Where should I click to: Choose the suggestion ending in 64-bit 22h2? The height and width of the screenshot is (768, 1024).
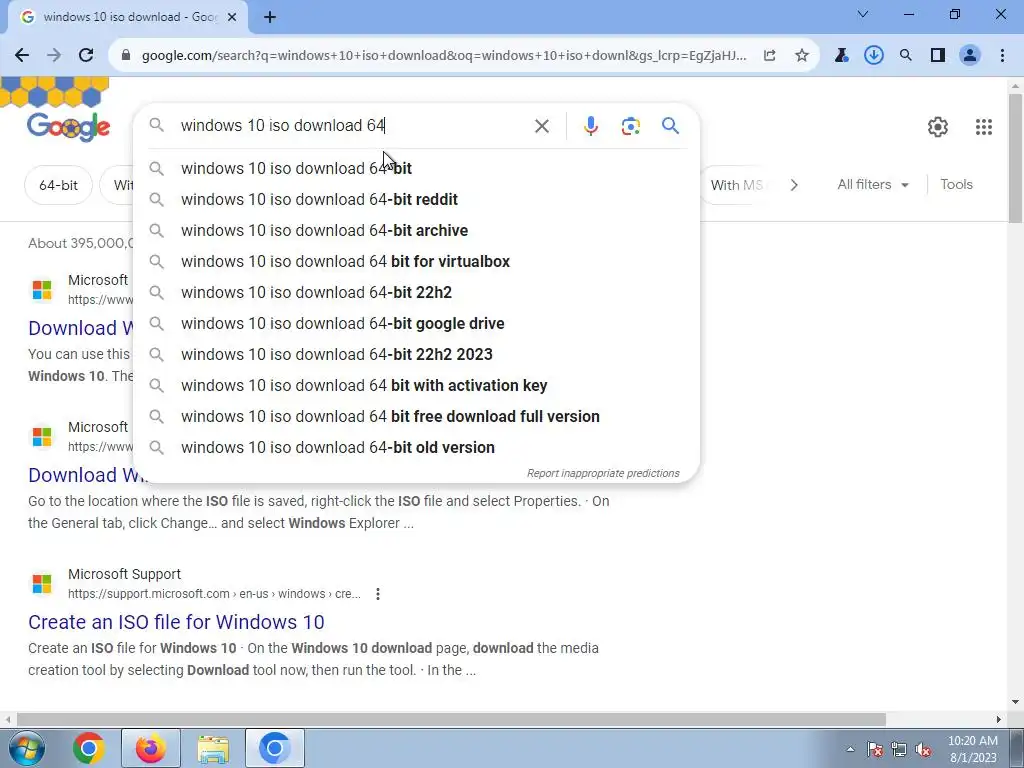pyautogui.click(x=417, y=293)
